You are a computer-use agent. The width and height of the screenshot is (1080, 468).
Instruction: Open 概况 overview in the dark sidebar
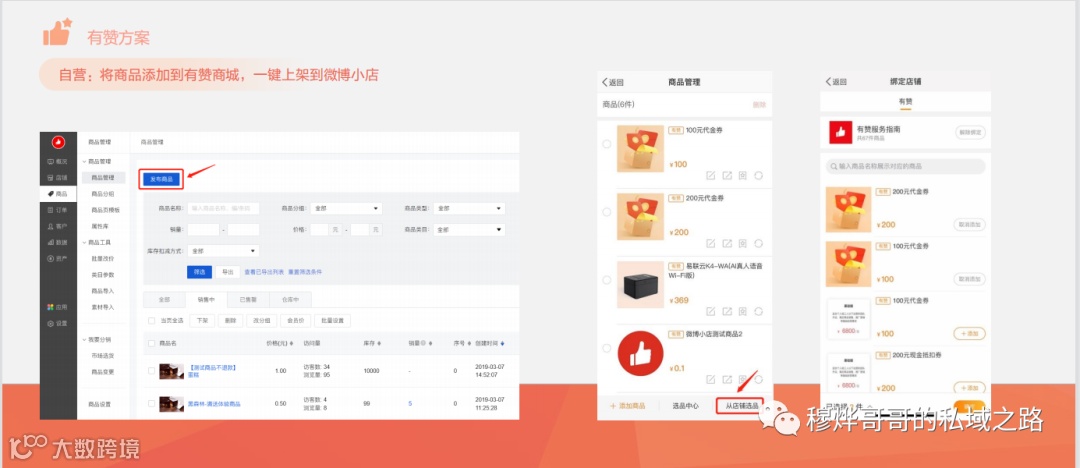(x=58, y=161)
